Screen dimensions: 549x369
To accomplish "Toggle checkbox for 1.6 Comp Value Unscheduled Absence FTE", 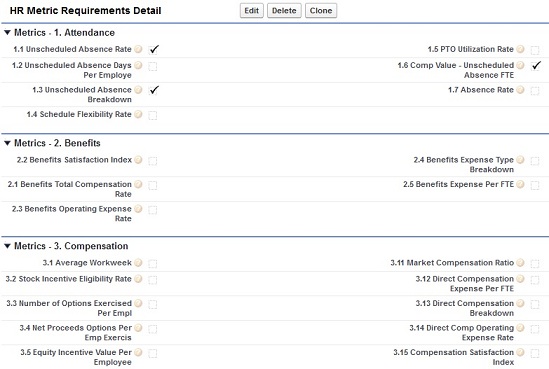I will [x=535, y=66].
